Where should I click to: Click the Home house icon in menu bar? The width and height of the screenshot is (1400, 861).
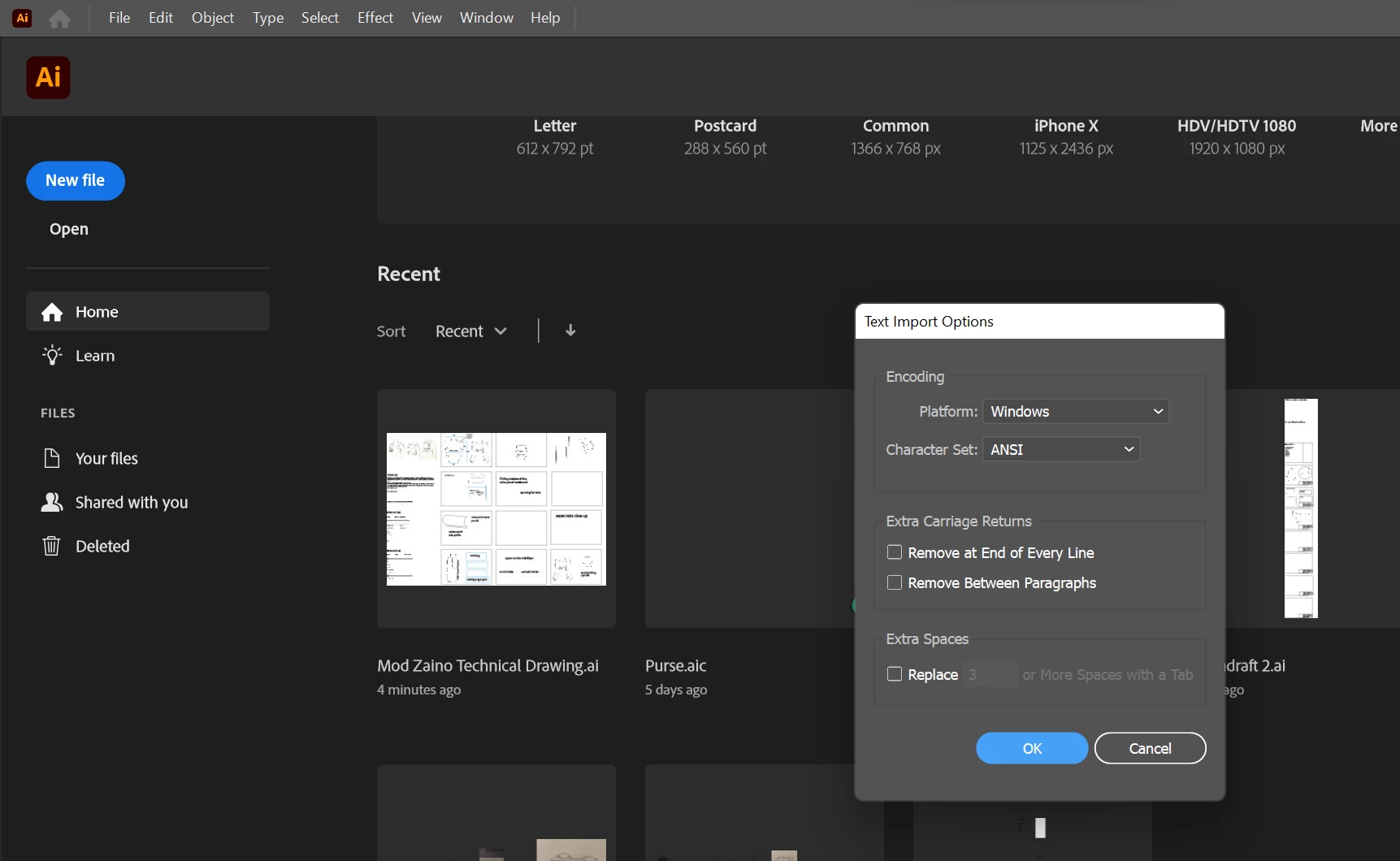tap(59, 18)
